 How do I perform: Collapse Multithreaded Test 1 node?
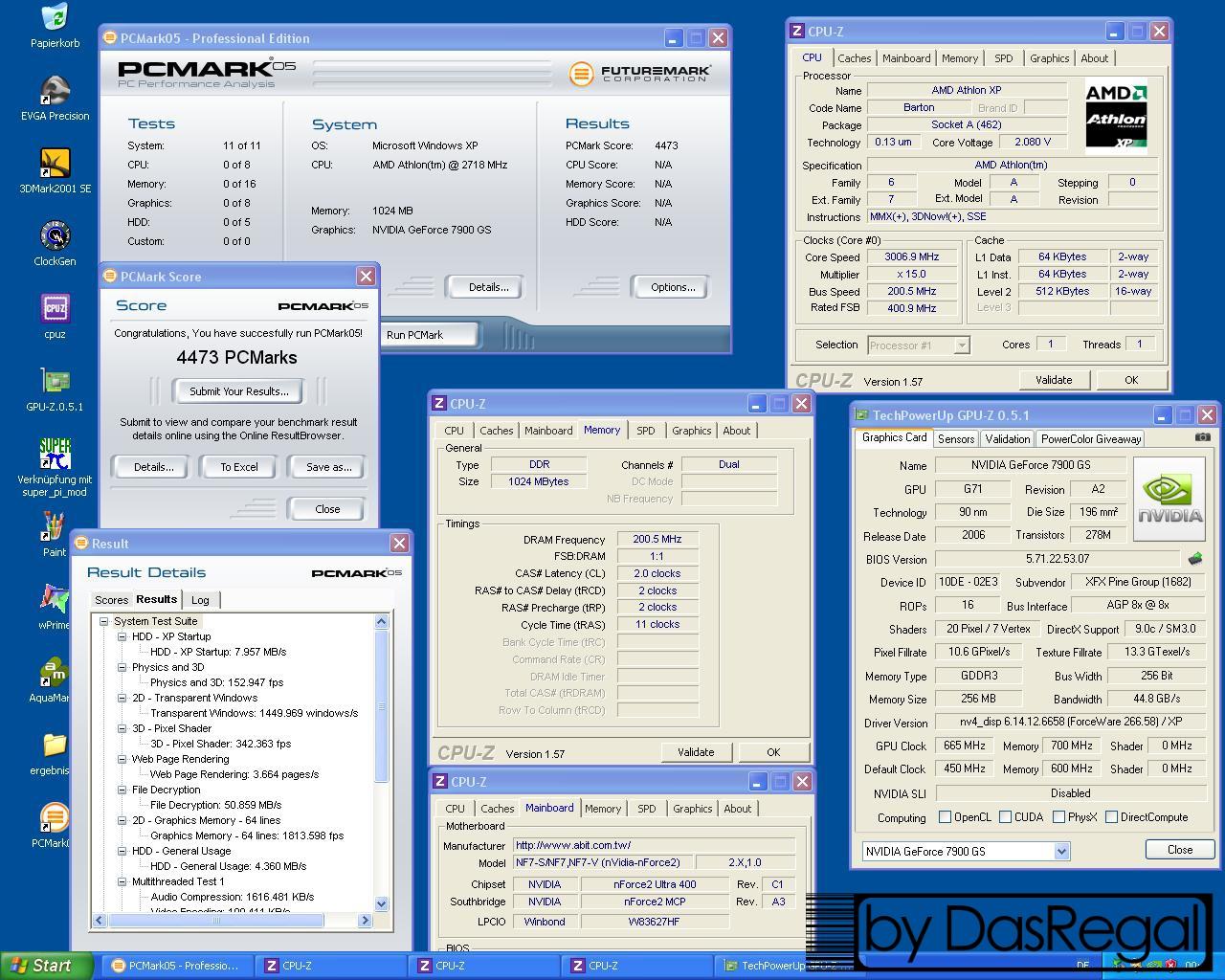122,881
